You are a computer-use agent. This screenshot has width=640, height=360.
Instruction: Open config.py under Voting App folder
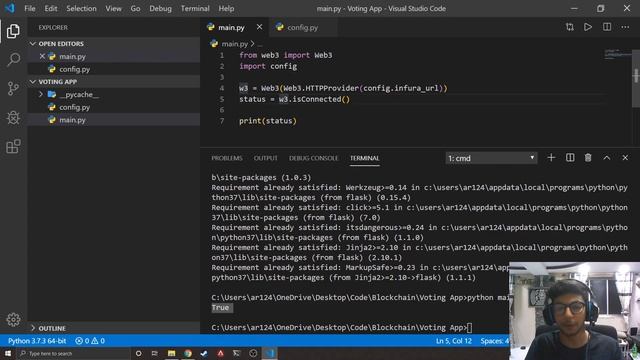point(114,107)
